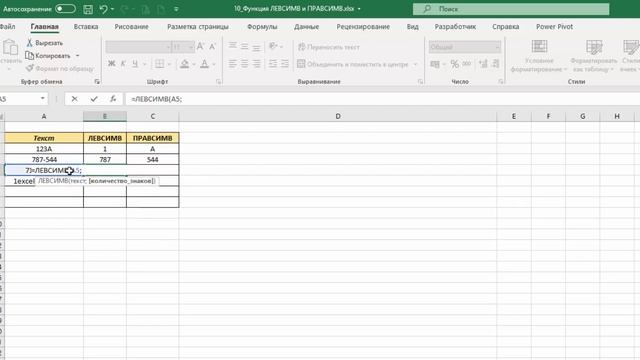Open Шрифт group dialog launcher
The height and width of the screenshot is (360, 640).
click(218, 82)
